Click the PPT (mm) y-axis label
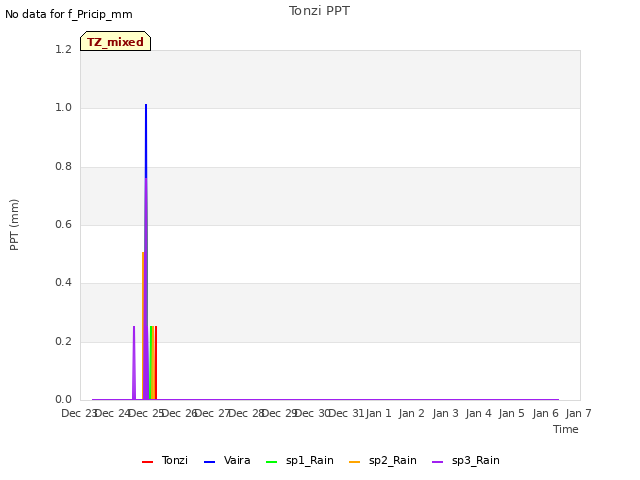This screenshot has height=480, width=640. click(14, 225)
